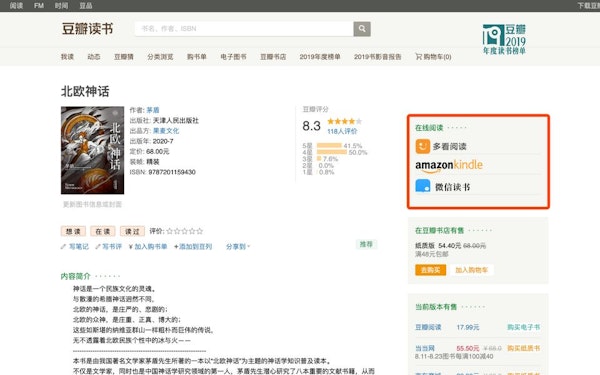Click the 豆瓣读书 logo
The height and width of the screenshot is (375, 600).
tap(88, 29)
